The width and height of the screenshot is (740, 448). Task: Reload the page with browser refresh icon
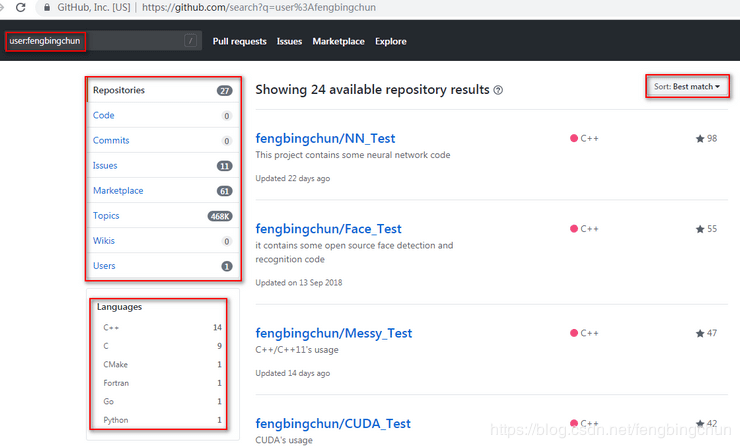[x=21, y=7]
